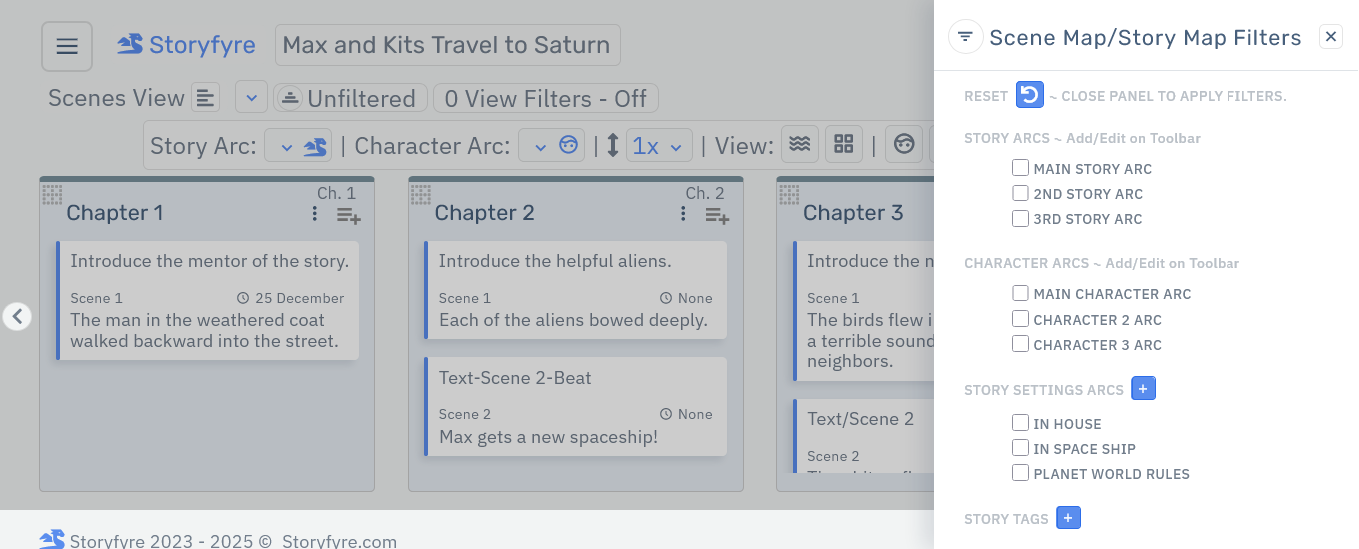Add a new Story Settings Arc
This screenshot has width=1359, height=549.
1143,388
